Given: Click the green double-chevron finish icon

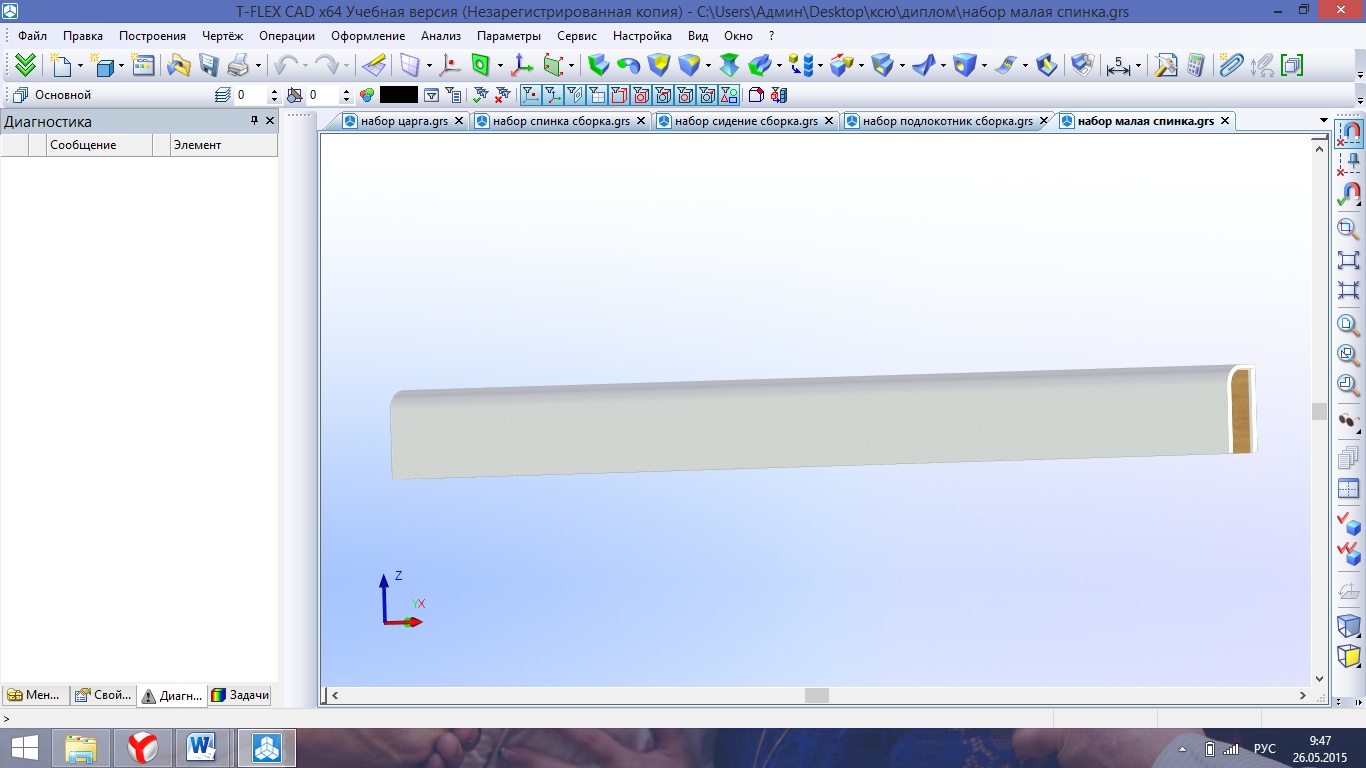Looking at the screenshot, I should tap(26, 65).
